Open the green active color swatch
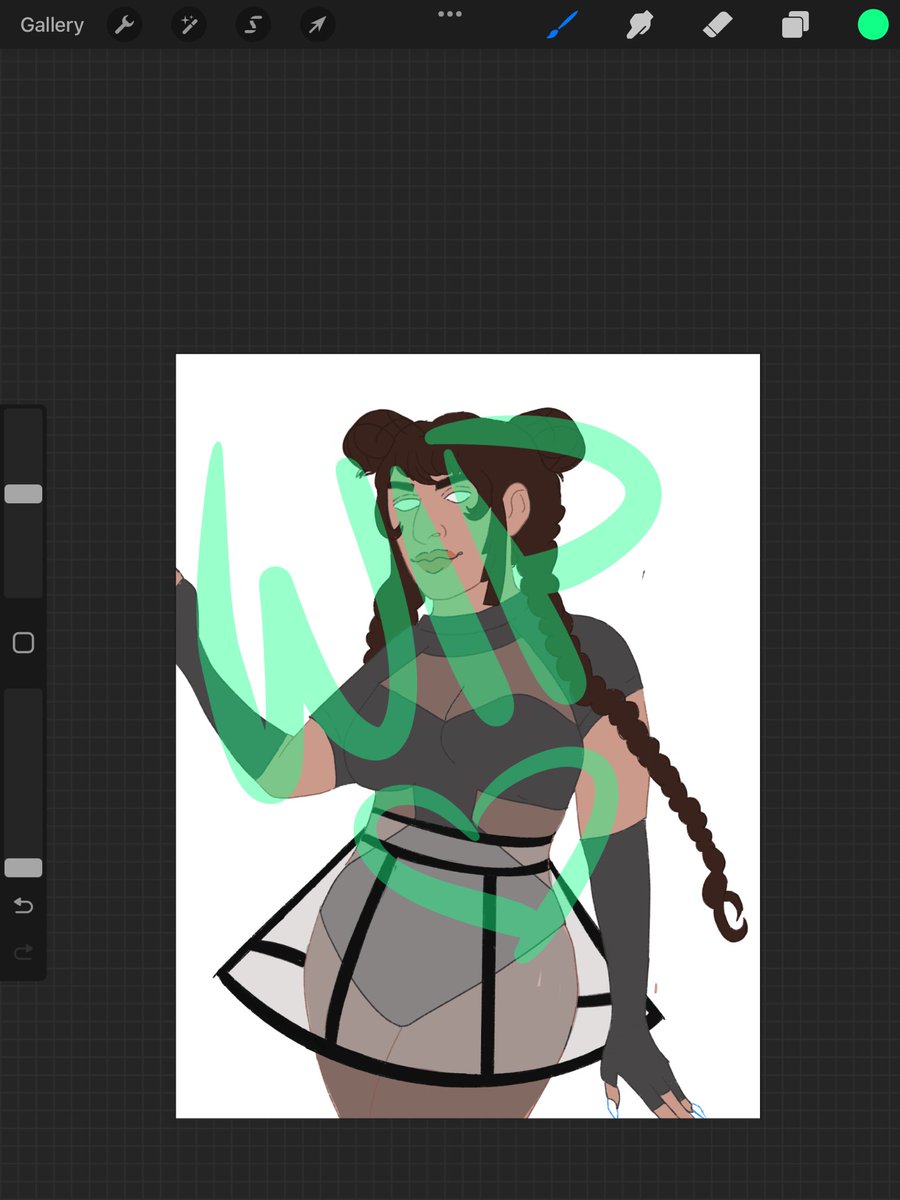This screenshot has width=900, height=1200. [x=873, y=25]
